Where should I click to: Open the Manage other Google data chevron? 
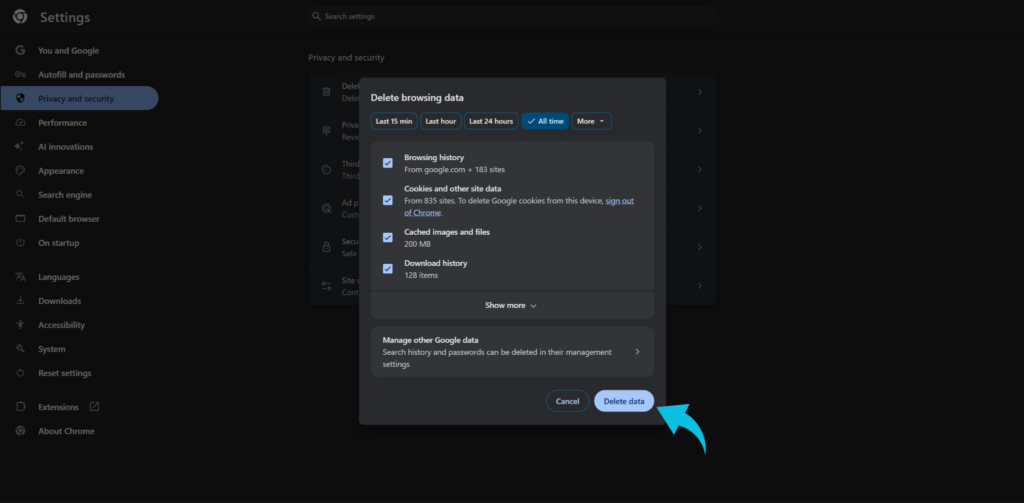pyautogui.click(x=637, y=351)
